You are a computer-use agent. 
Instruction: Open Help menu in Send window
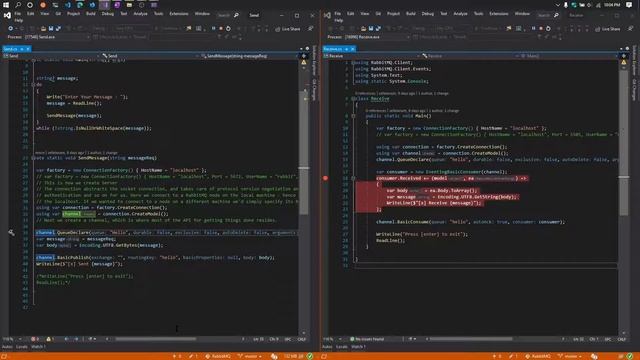(18, 20)
